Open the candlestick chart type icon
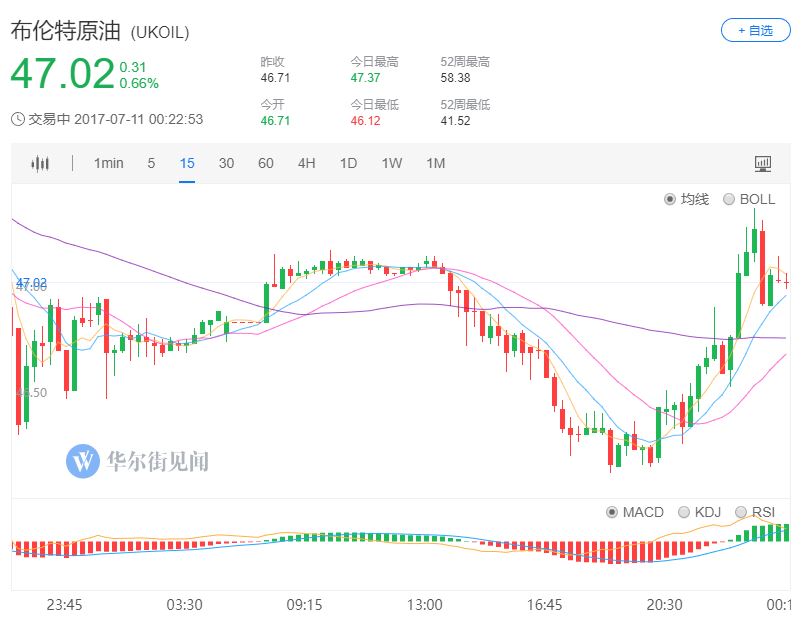 point(40,164)
